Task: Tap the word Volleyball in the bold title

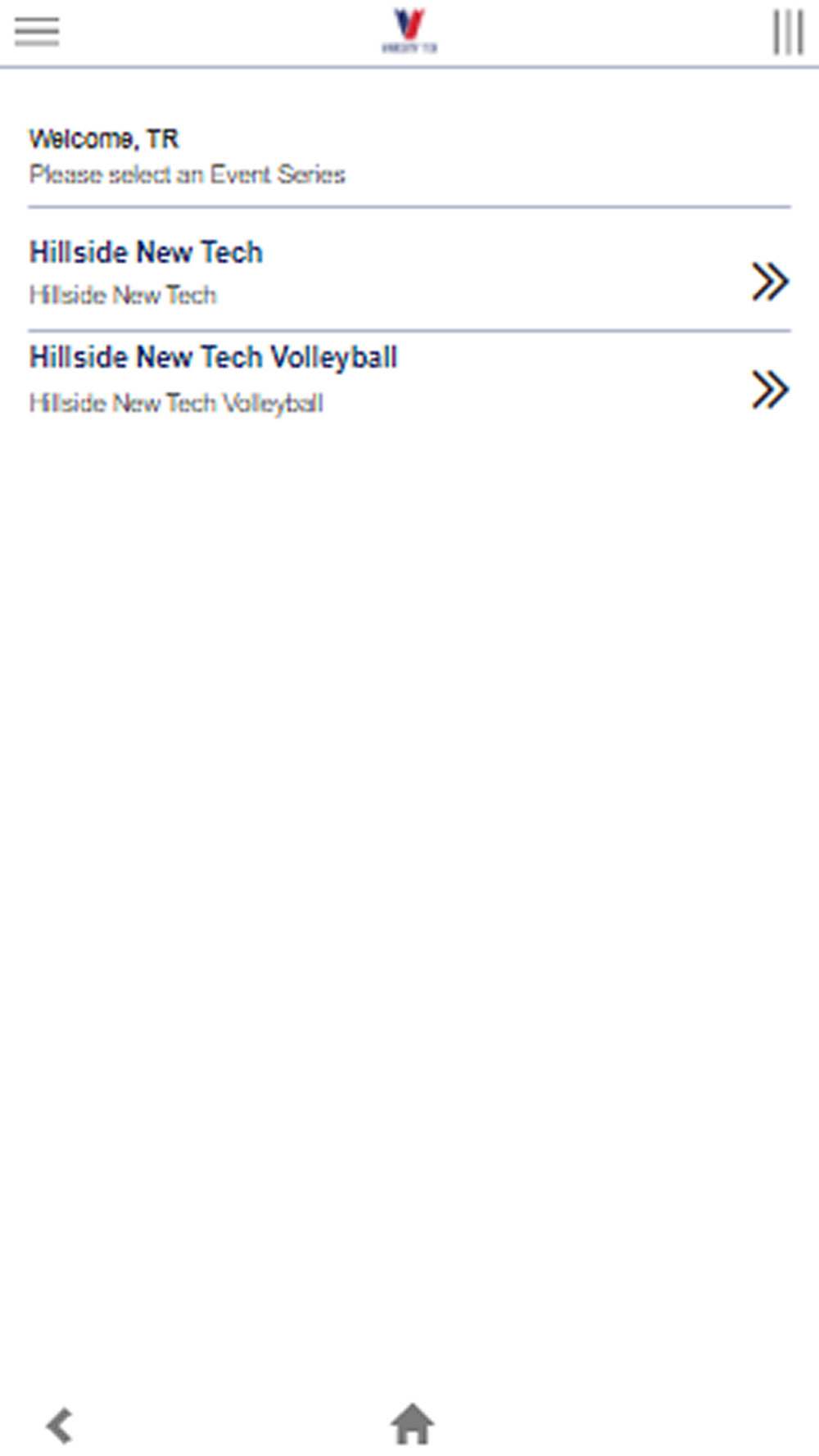Action: point(334,358)
